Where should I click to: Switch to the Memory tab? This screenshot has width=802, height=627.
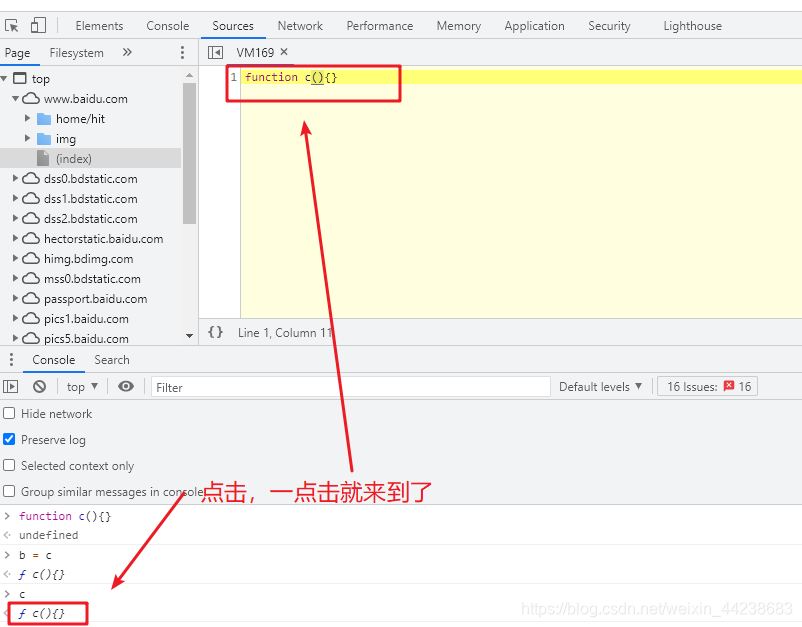point(459,26)
